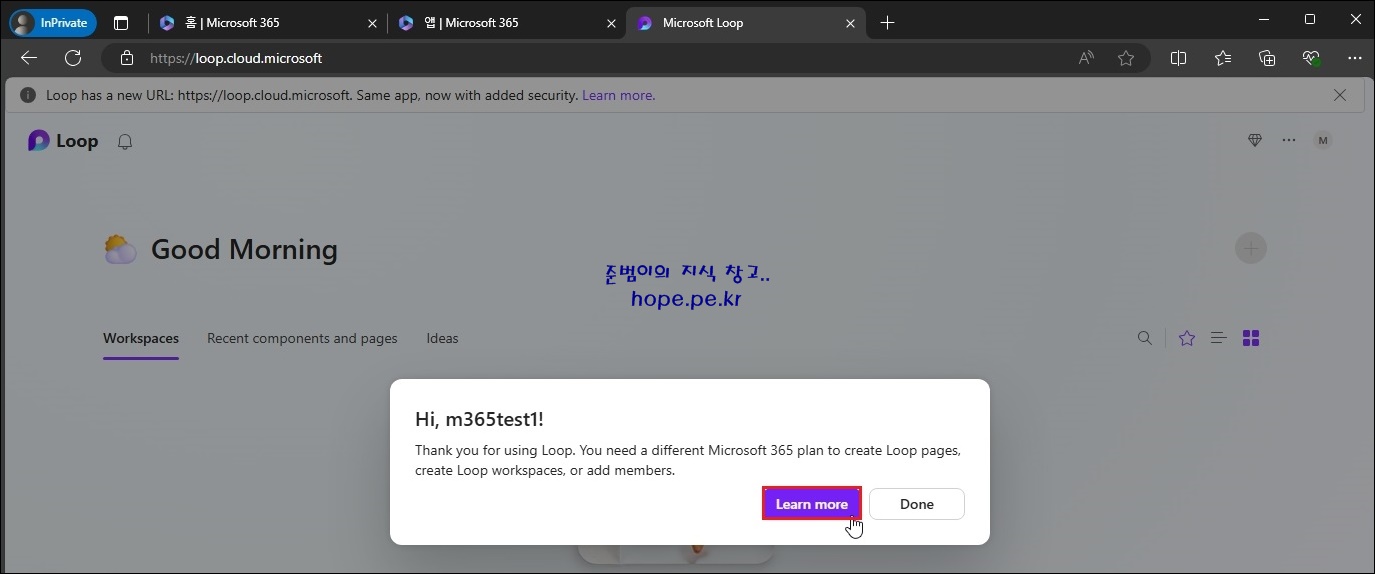Click the InPrivate profile badge
The width and height of the screenshot is (1375, 574).
(x=52, y=23)
